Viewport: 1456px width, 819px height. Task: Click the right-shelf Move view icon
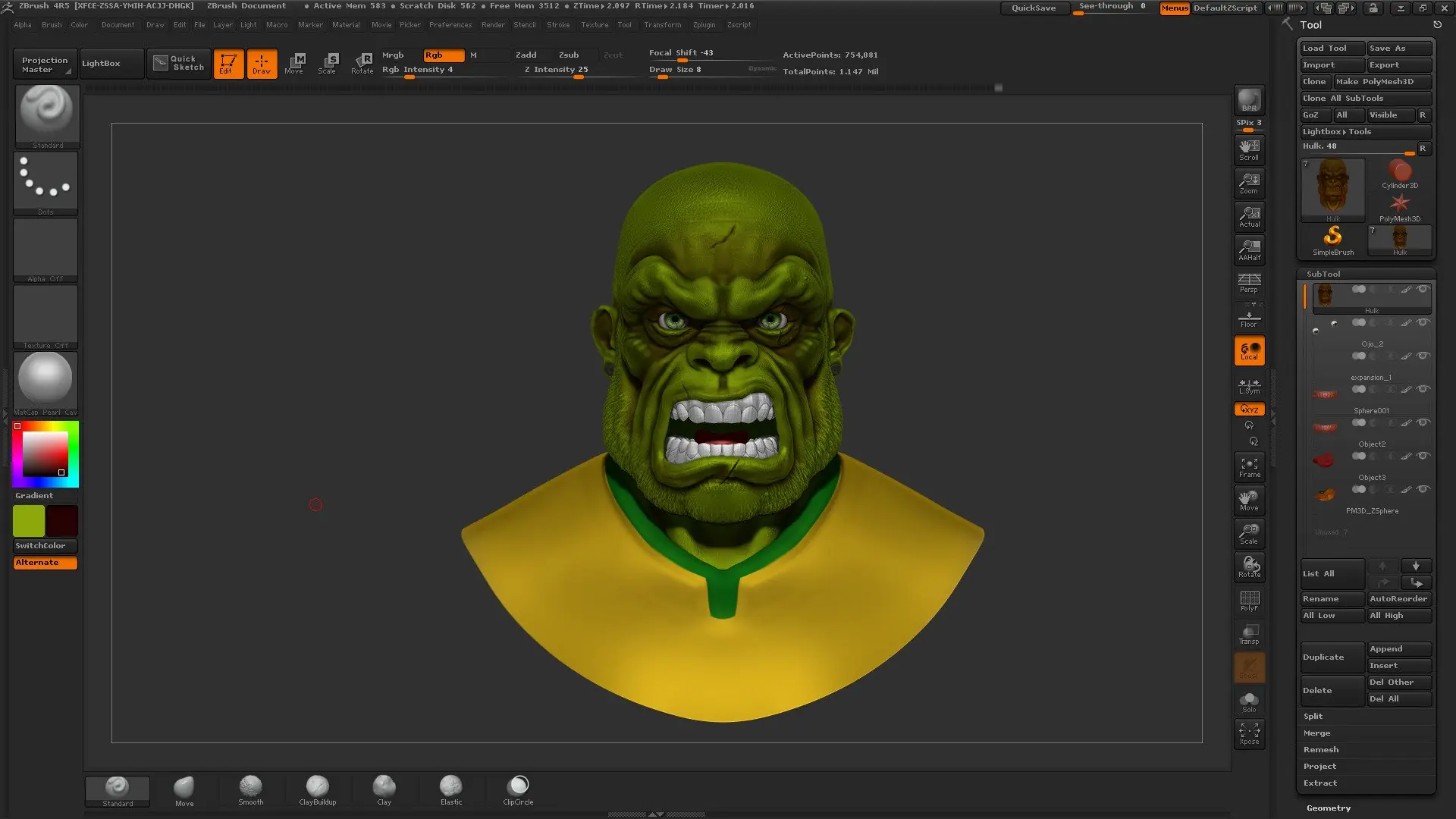click(1249, 501)
